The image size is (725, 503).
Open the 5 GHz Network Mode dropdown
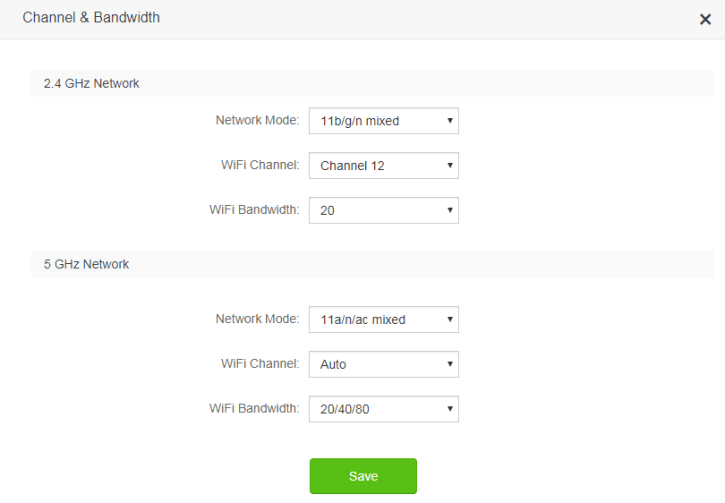click(x=383, y=320)
